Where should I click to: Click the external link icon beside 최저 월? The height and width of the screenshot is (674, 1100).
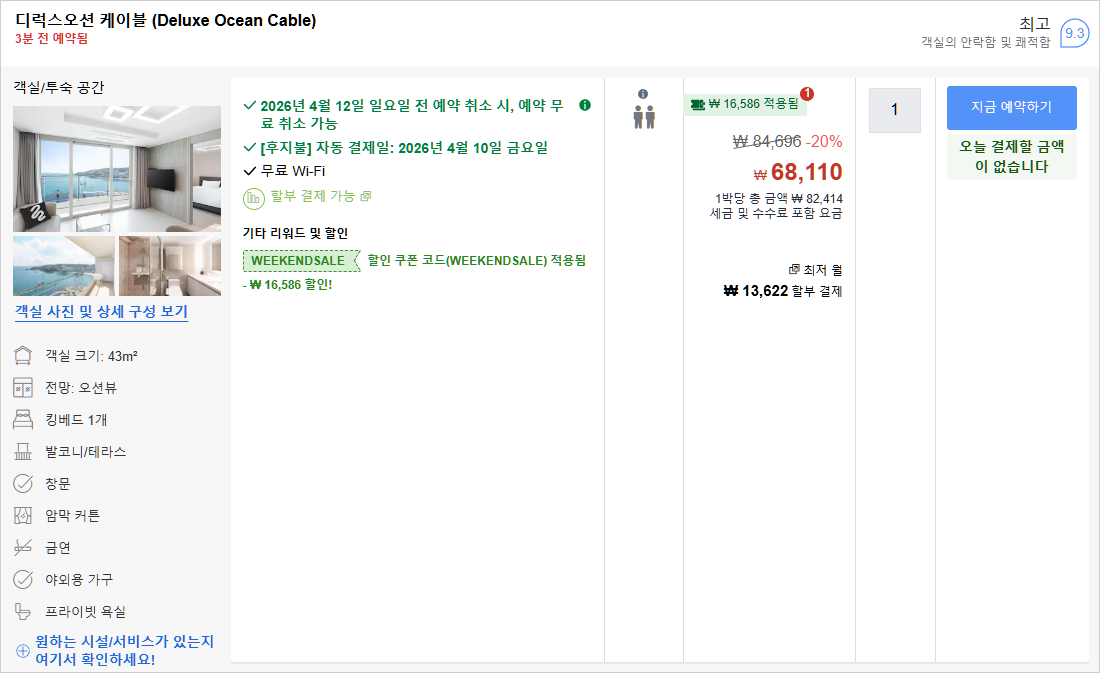point(794,269)
